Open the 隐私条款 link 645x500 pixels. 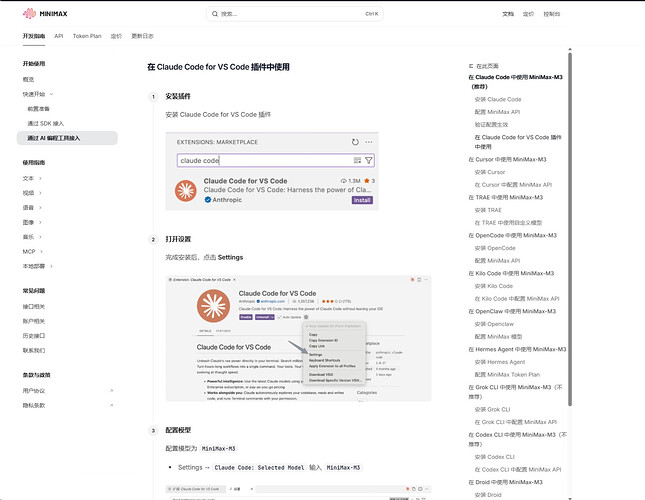pyautogui.click(x=34, y=405)
